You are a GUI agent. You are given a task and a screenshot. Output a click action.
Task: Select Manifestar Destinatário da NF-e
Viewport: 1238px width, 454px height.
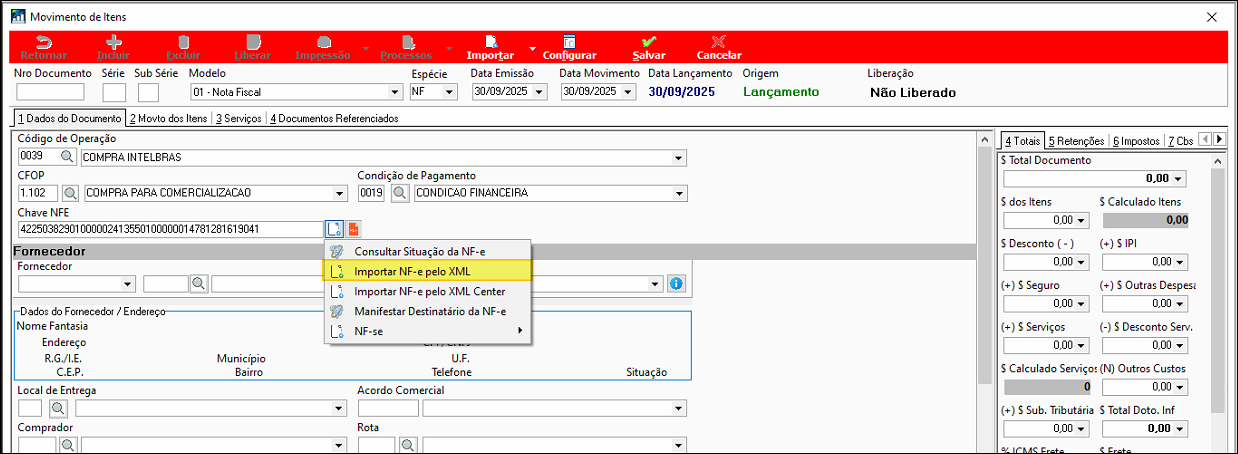click(x=428, y=311)
